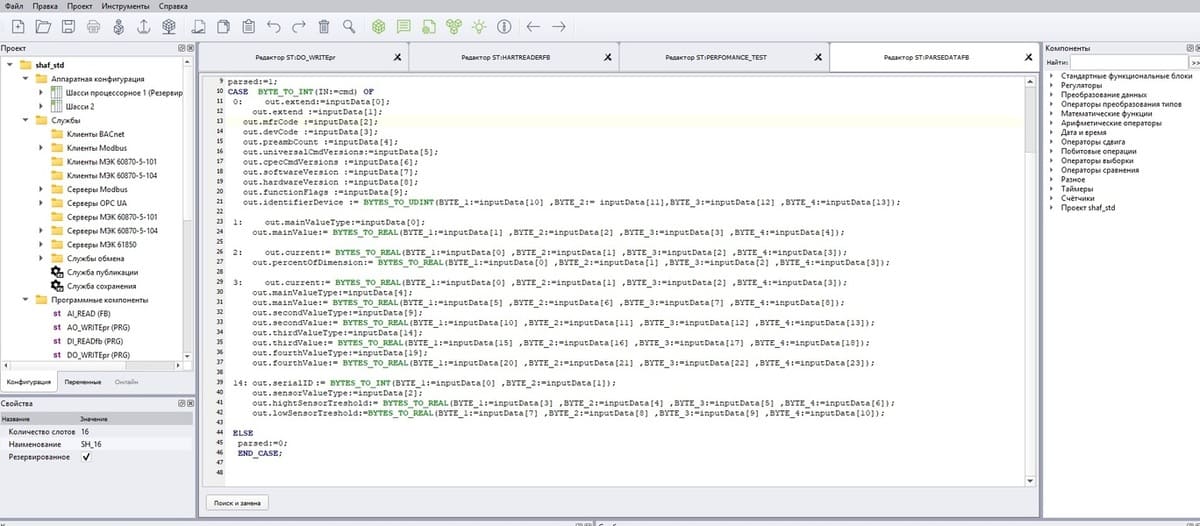This screenshot has width=1200, height=526.
Task: Save the project with the floppy disk icon
Action: click(69, 26)
